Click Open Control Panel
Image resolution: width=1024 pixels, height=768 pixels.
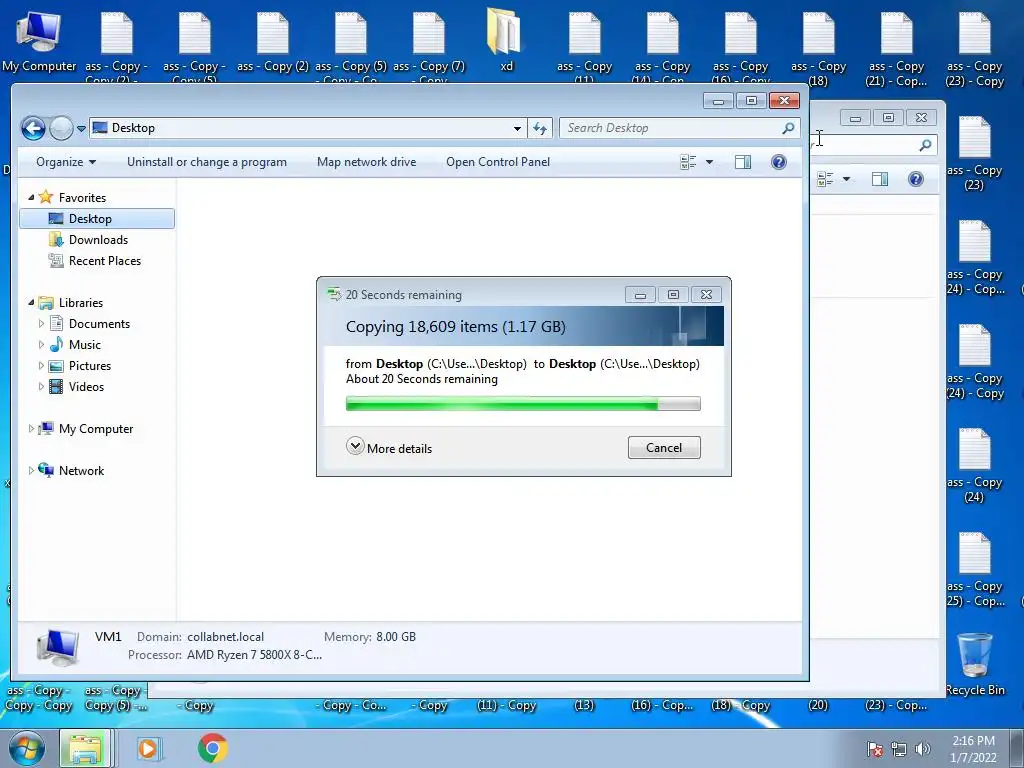pos(498,162)
